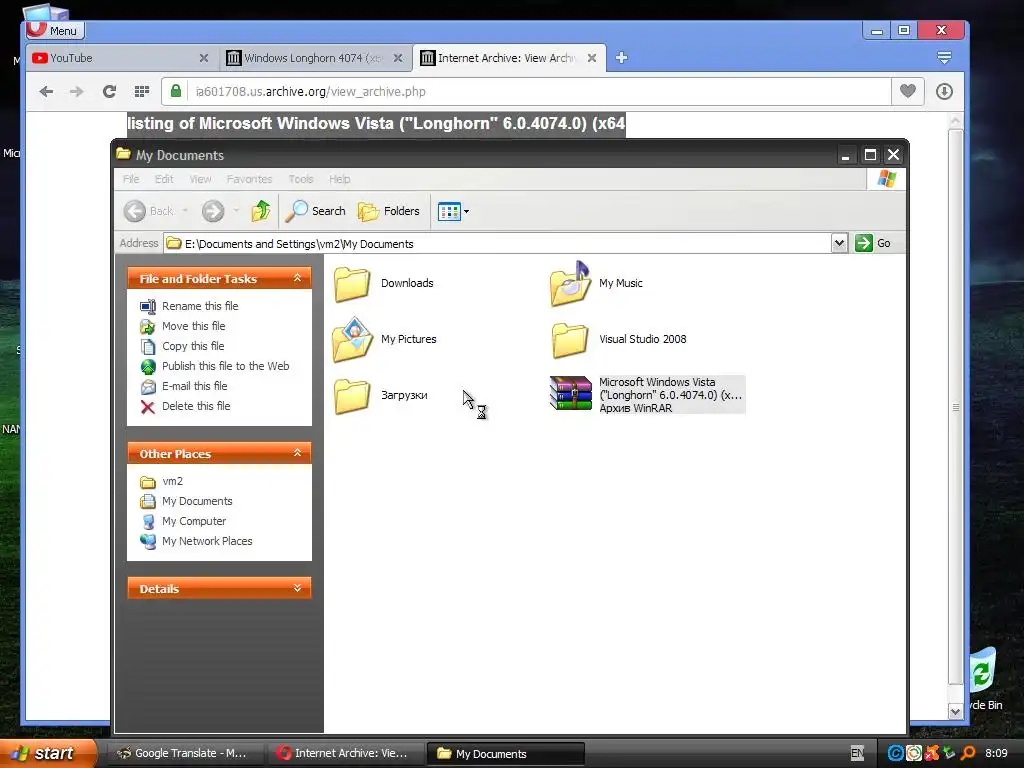
Task: Open the View menu
Action: point(200,179)
